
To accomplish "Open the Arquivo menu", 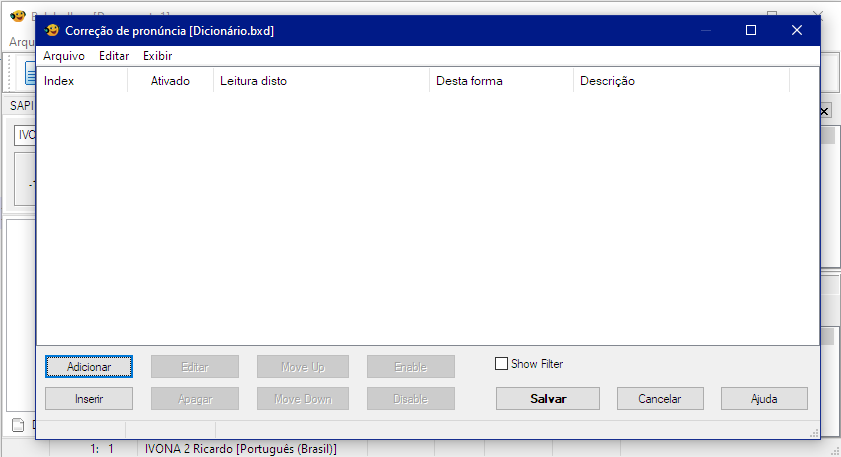I will coord(64,56).
